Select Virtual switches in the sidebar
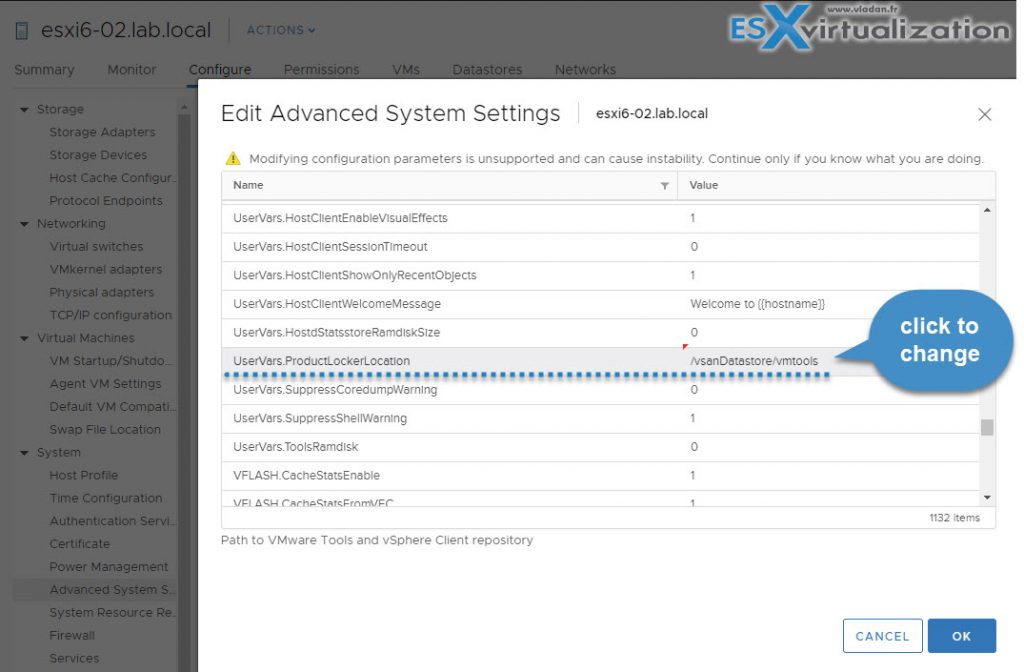The width and height of the screenshot is (1024, 672). tap(91, 246)
